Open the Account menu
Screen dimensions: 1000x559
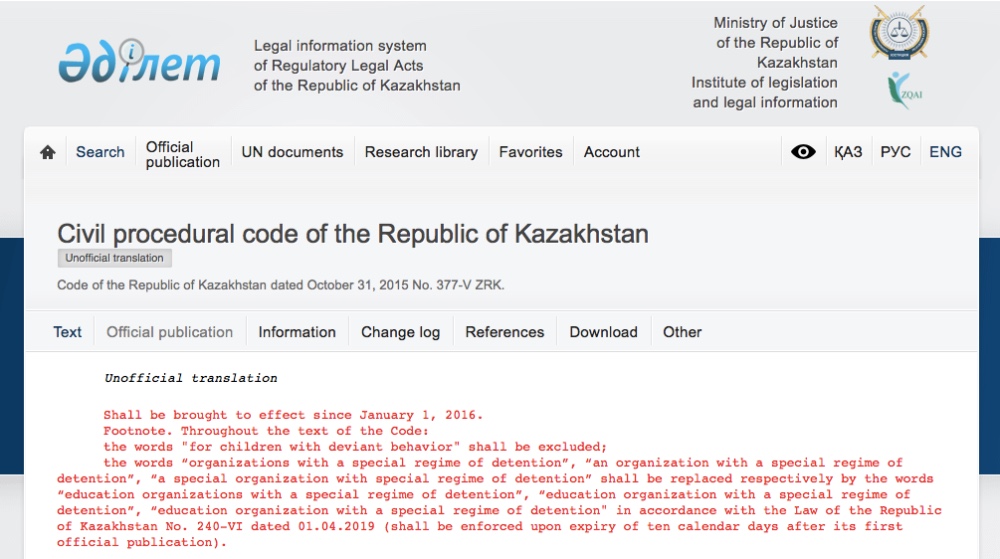click(612, 152)
